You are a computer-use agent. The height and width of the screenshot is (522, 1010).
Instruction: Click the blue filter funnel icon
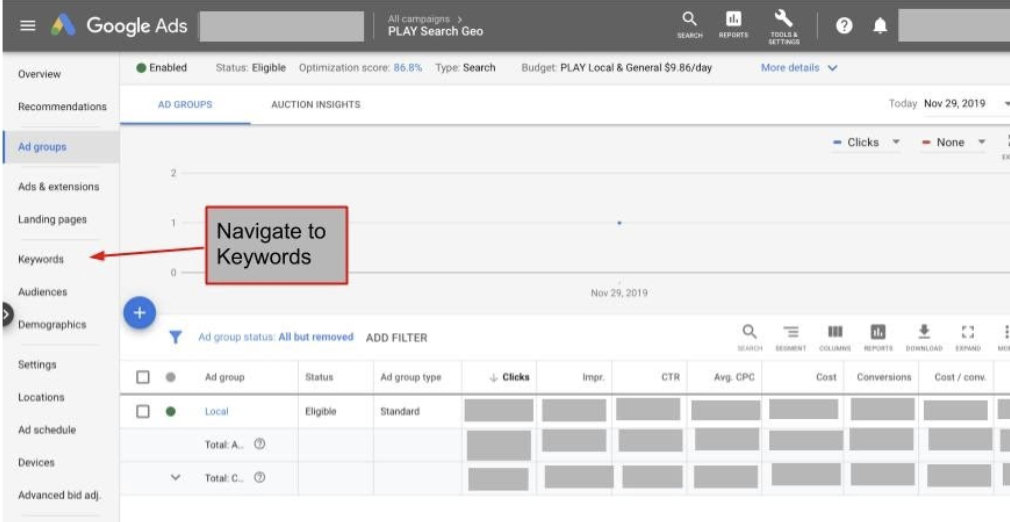pos(175,337)
